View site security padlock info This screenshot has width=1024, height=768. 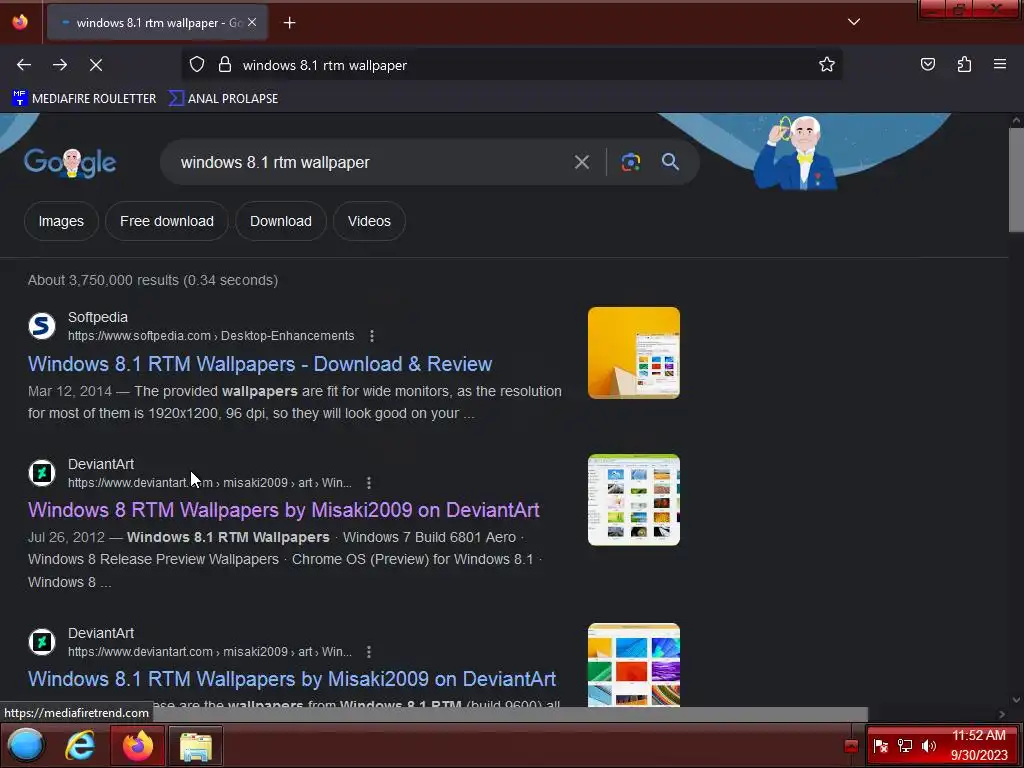pyautogui.click(x=225, y=65)
